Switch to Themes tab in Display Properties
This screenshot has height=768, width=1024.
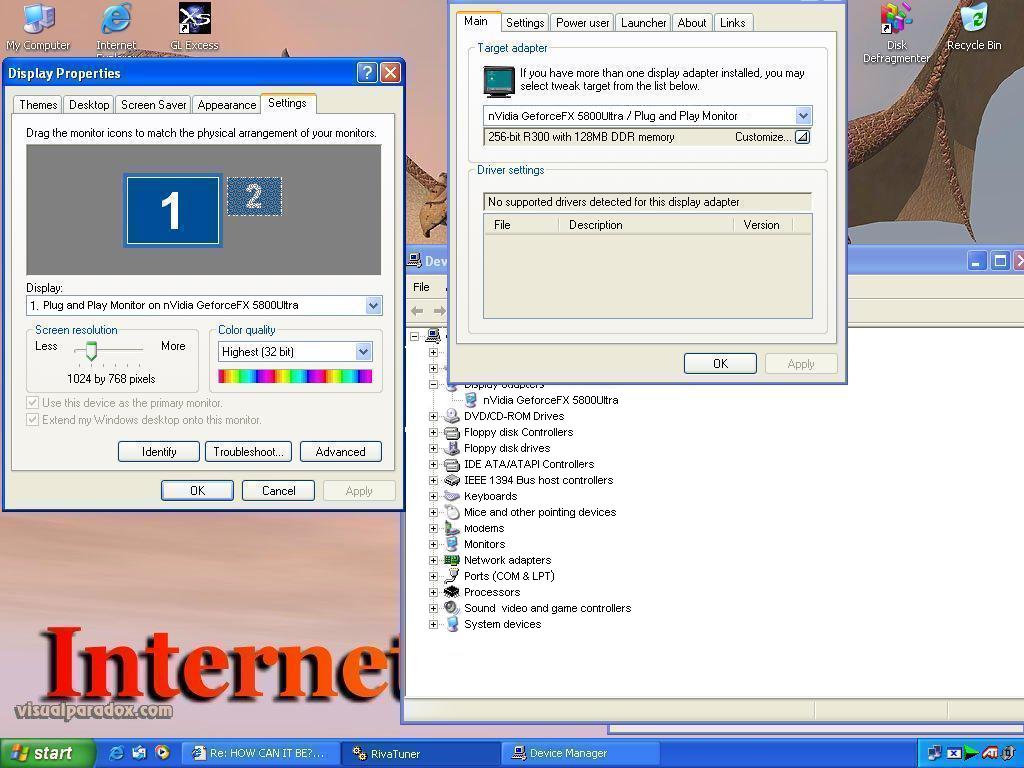click(38, 104)
